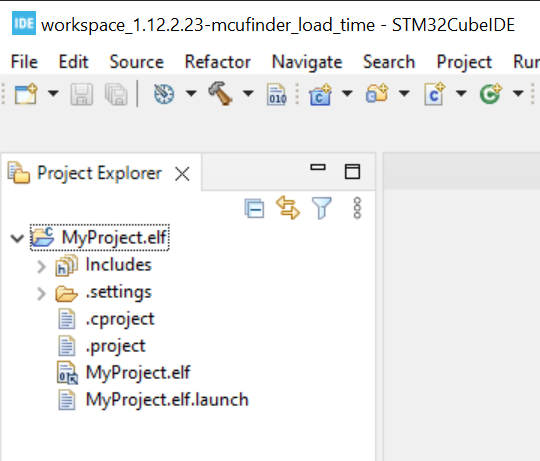This screenshot has height=461, width=540.
Task: Open dropdown beside new C file icon
Action: point(461,93)
